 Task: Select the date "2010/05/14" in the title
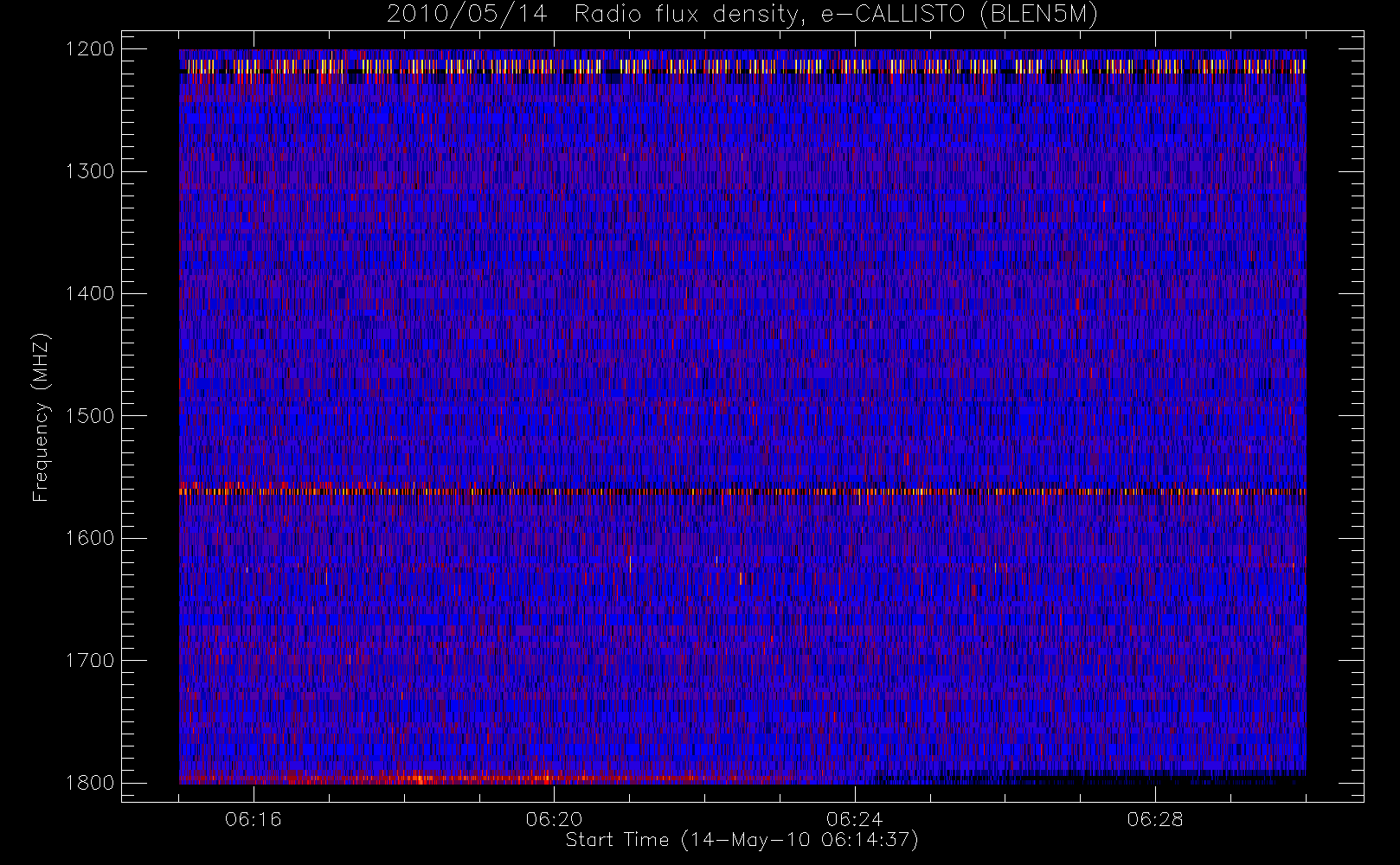pyautogui.click(x=467, y=15)
